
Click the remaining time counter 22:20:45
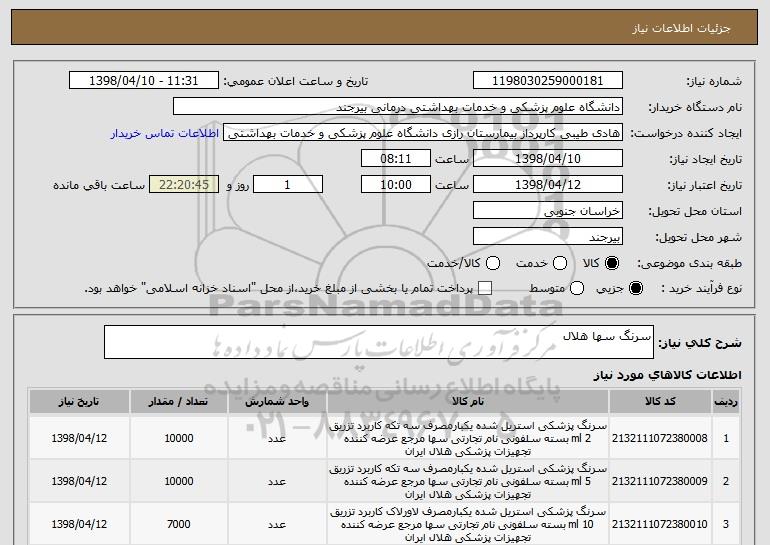[x=184, y=185]
